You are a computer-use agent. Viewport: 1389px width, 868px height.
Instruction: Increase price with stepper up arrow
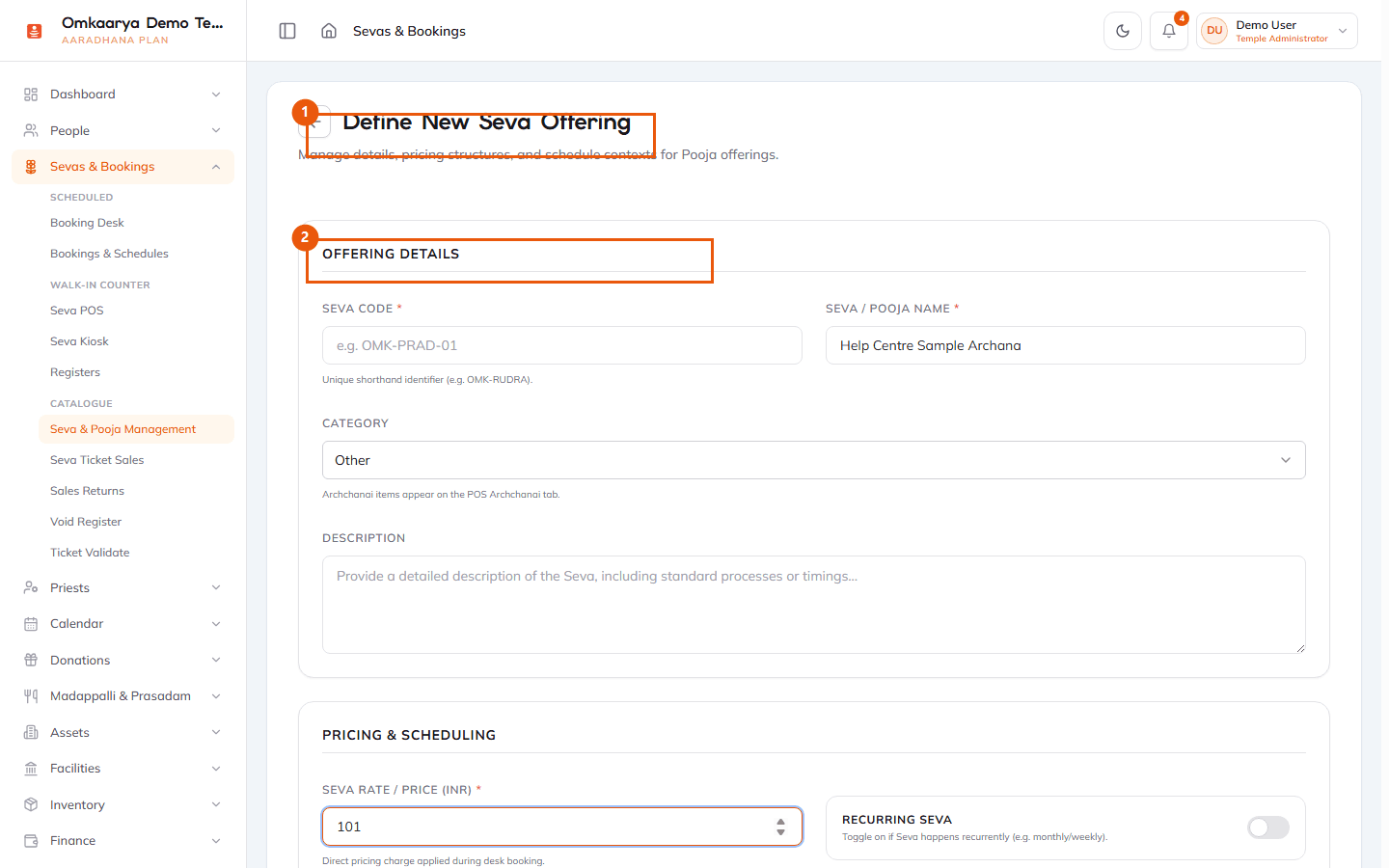coord(780,822)
